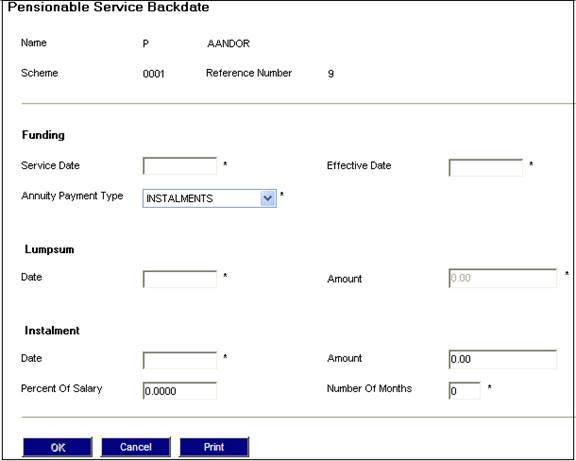Screen dimensions: 576x461
Task: Click the surname AANDOR
Action: coord(228,44)
